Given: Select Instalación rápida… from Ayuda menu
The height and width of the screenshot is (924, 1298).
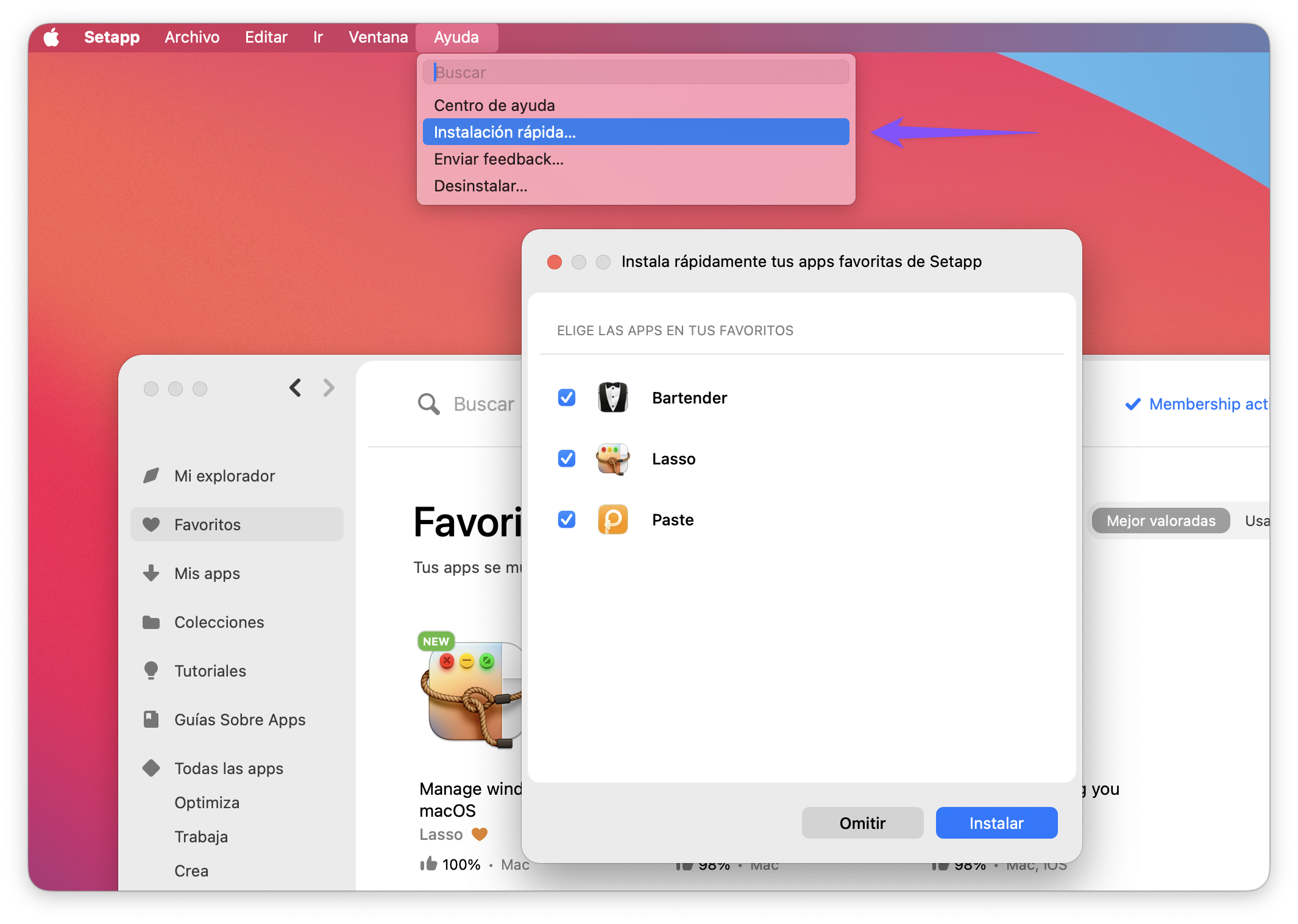Looking at the screenshot, I should coord(636,132).
